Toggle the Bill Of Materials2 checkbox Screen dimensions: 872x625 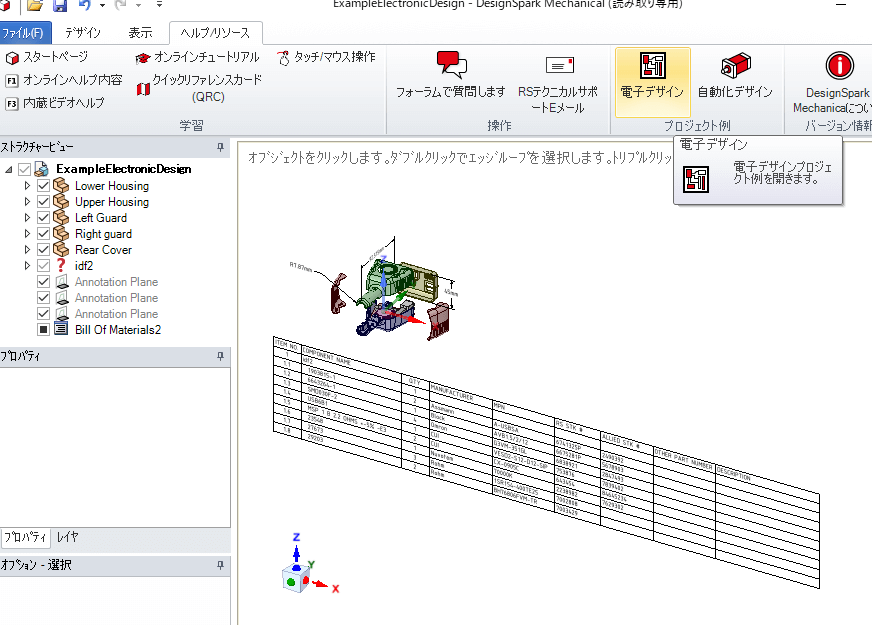click(43, 330)
